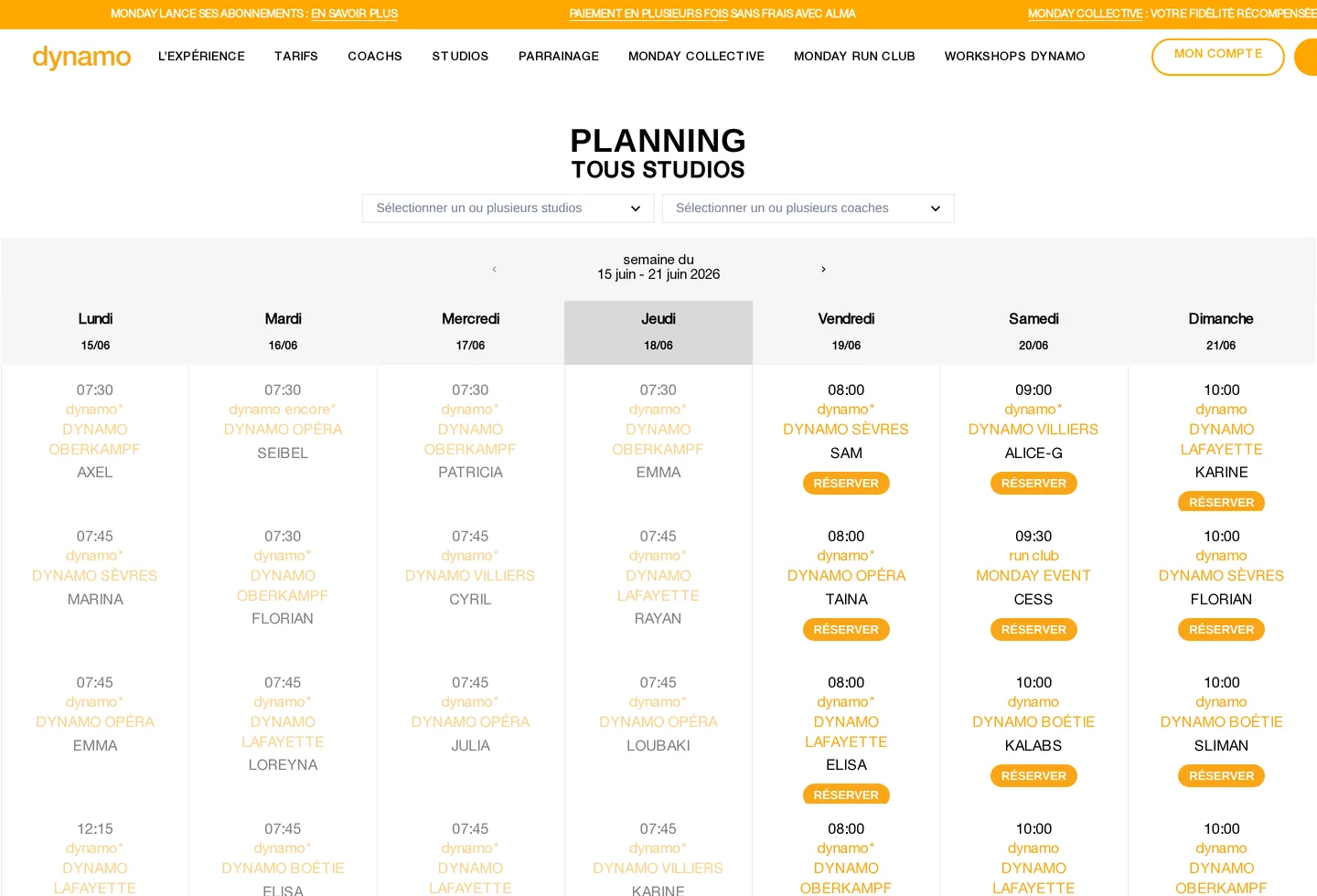Select the Dimanche 21/06 day header
The image size is (1317, 896).
1221,332
